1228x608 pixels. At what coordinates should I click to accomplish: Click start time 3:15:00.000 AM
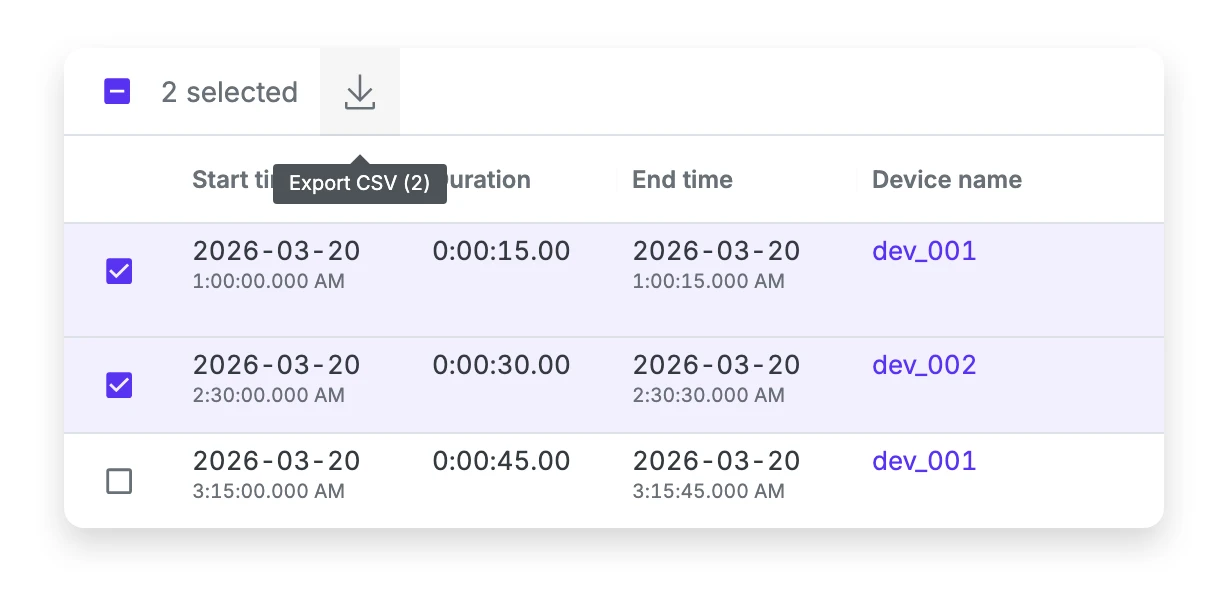(268, 491)
